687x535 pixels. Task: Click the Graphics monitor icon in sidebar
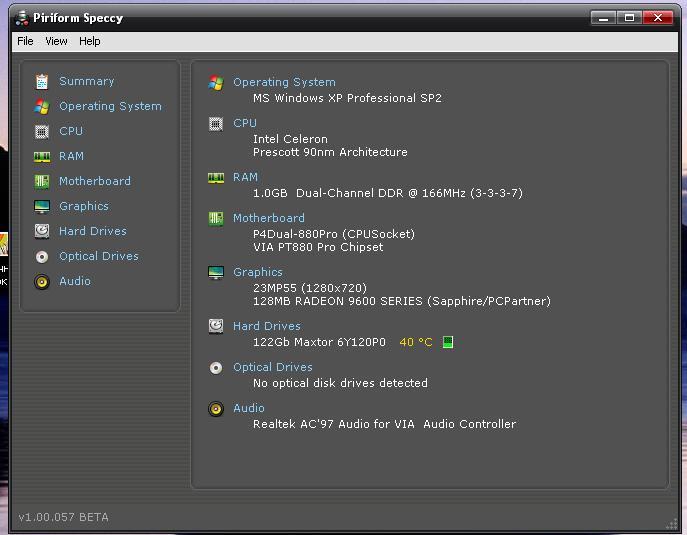coord(42,206)
